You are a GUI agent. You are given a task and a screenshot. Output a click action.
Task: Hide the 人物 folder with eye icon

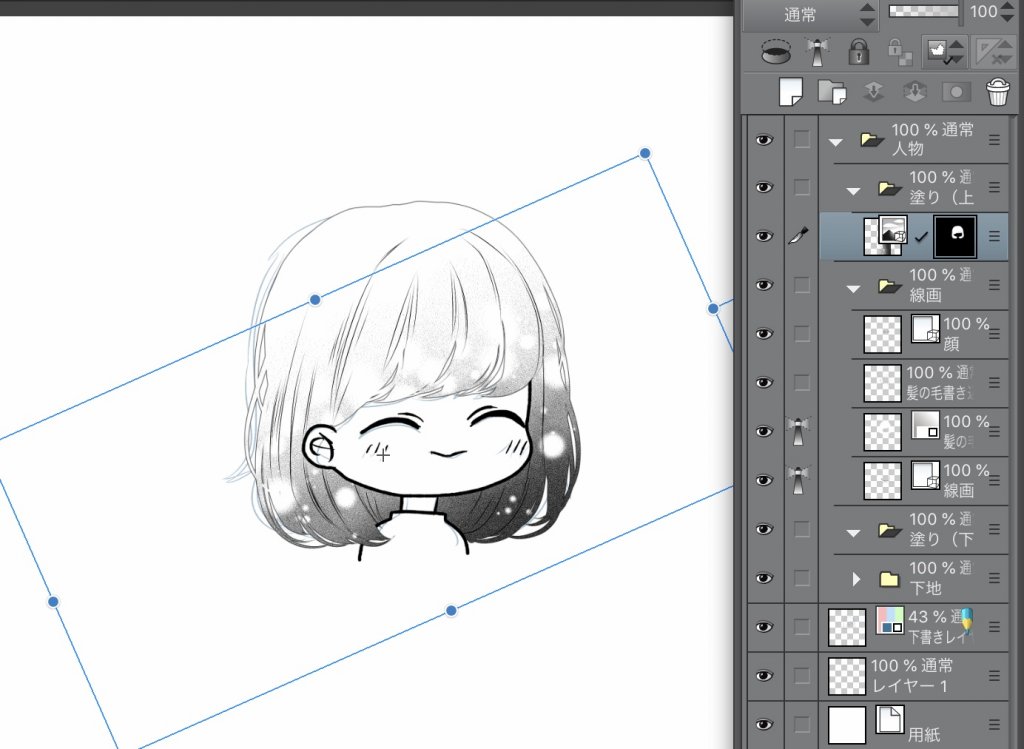765,140
